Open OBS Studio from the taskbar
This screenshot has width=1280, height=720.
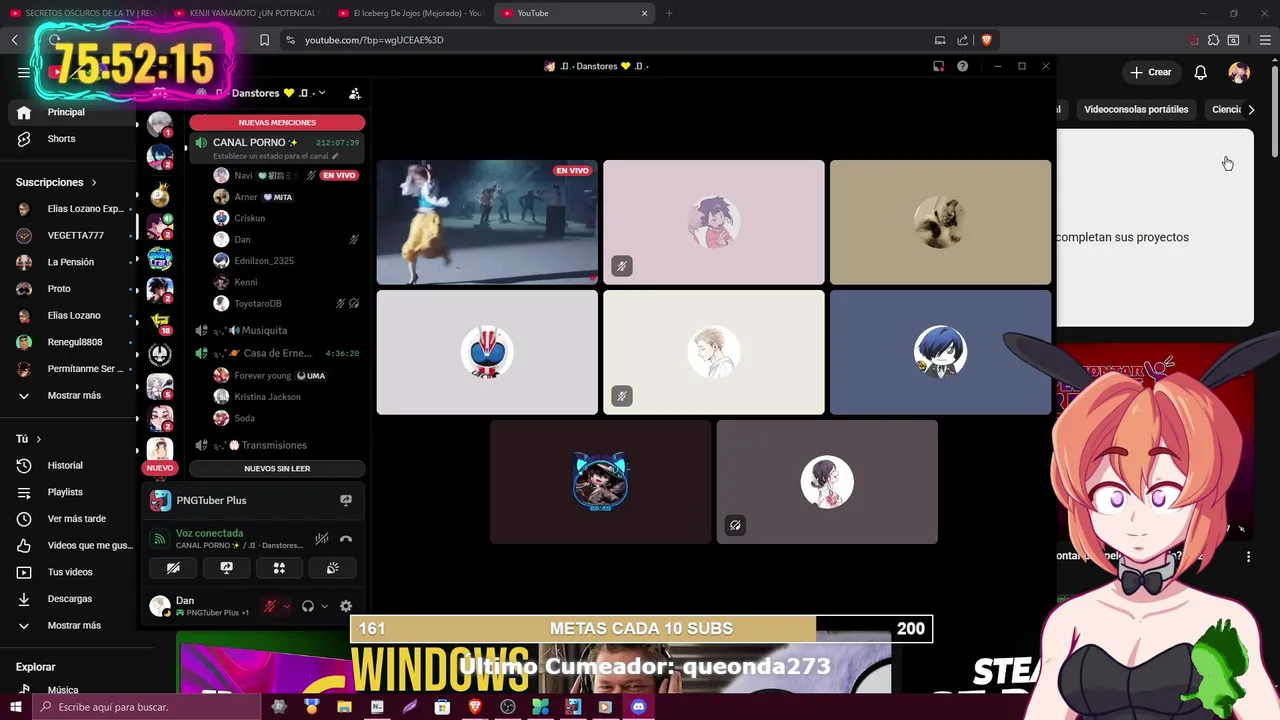508,707
